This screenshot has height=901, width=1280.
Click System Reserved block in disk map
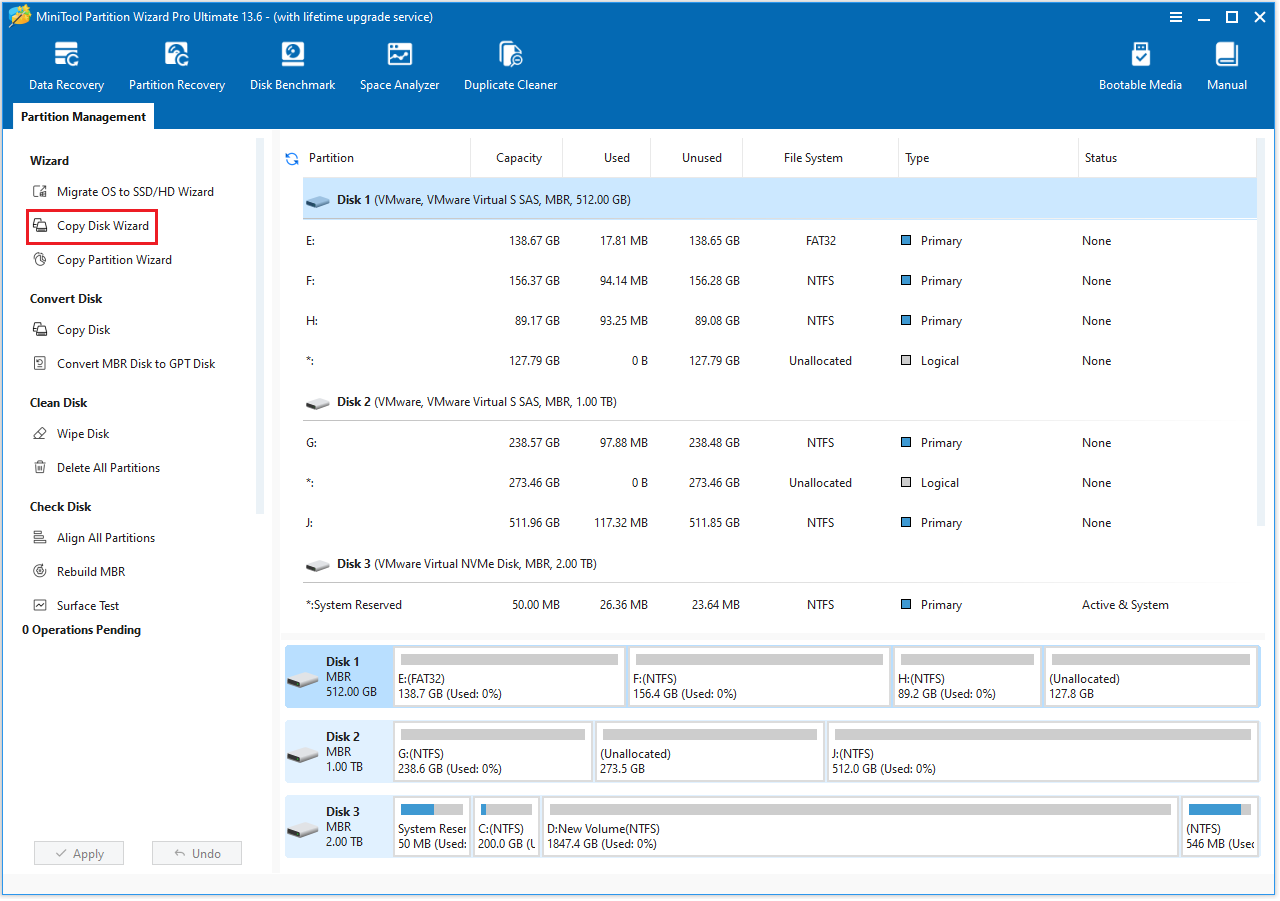[x=432, y=827]
